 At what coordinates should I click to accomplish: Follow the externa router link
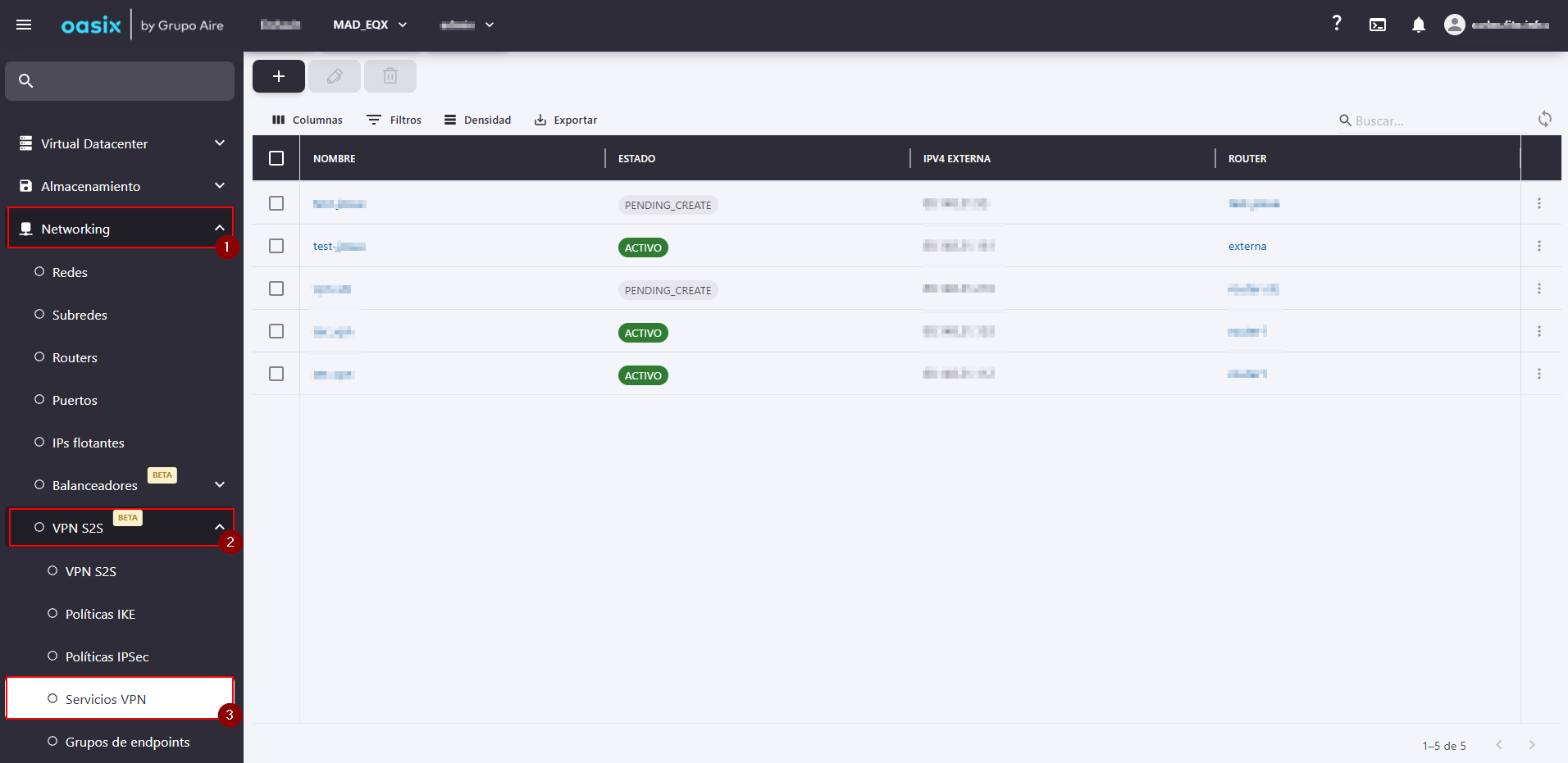pyautogui.click(x=1247, y=246)
